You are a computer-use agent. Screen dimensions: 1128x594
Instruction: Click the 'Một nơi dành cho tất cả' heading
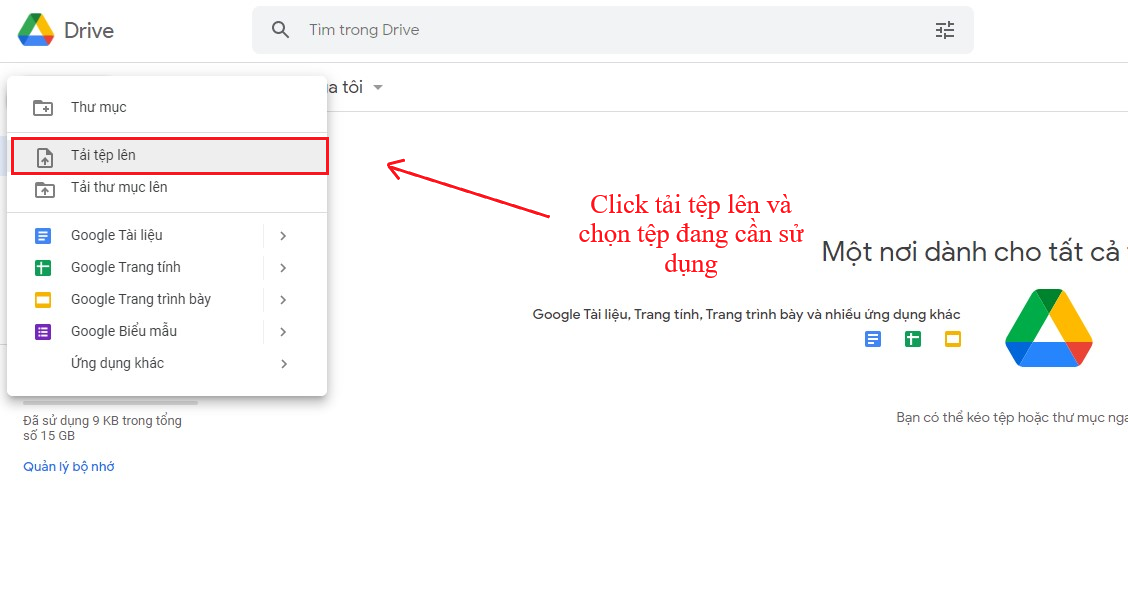974,252
